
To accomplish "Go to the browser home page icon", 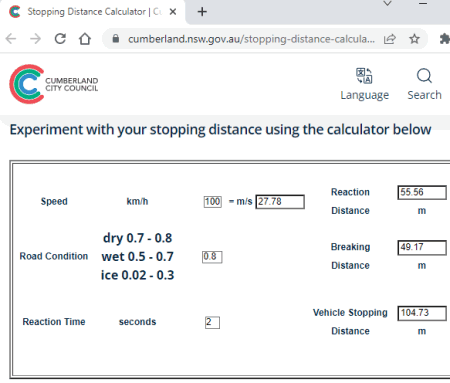I will [x=85, y=39].
